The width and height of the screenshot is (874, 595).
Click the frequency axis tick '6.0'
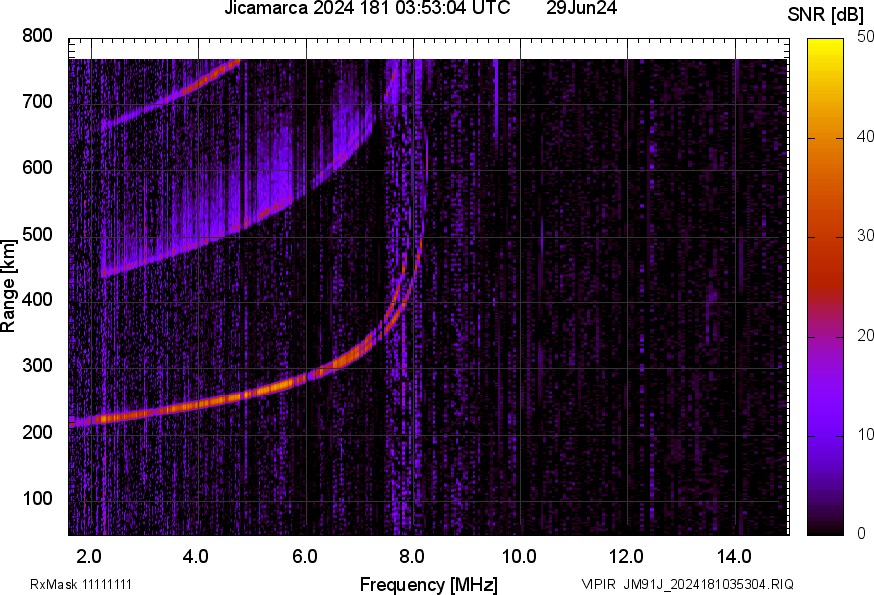click(x=304, y=557)
